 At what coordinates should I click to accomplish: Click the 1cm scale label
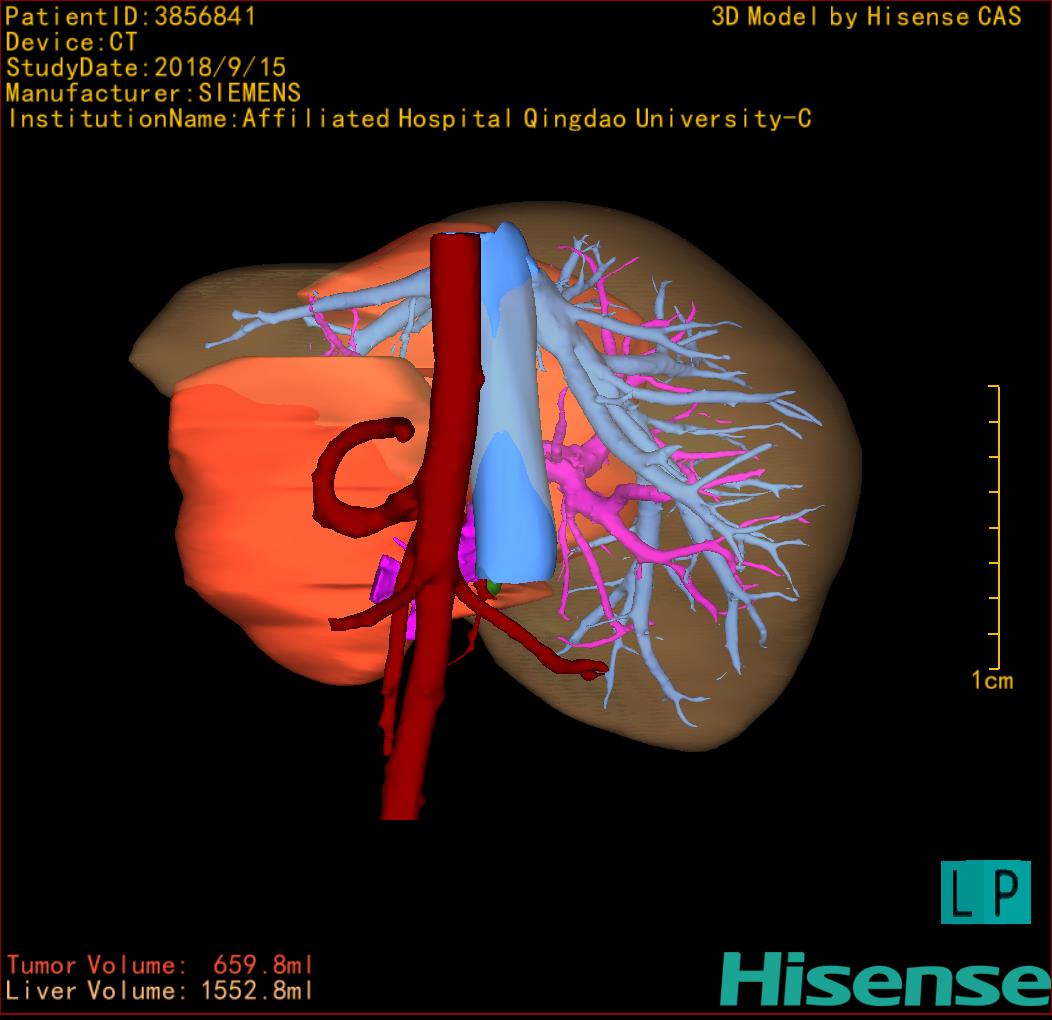992,681
